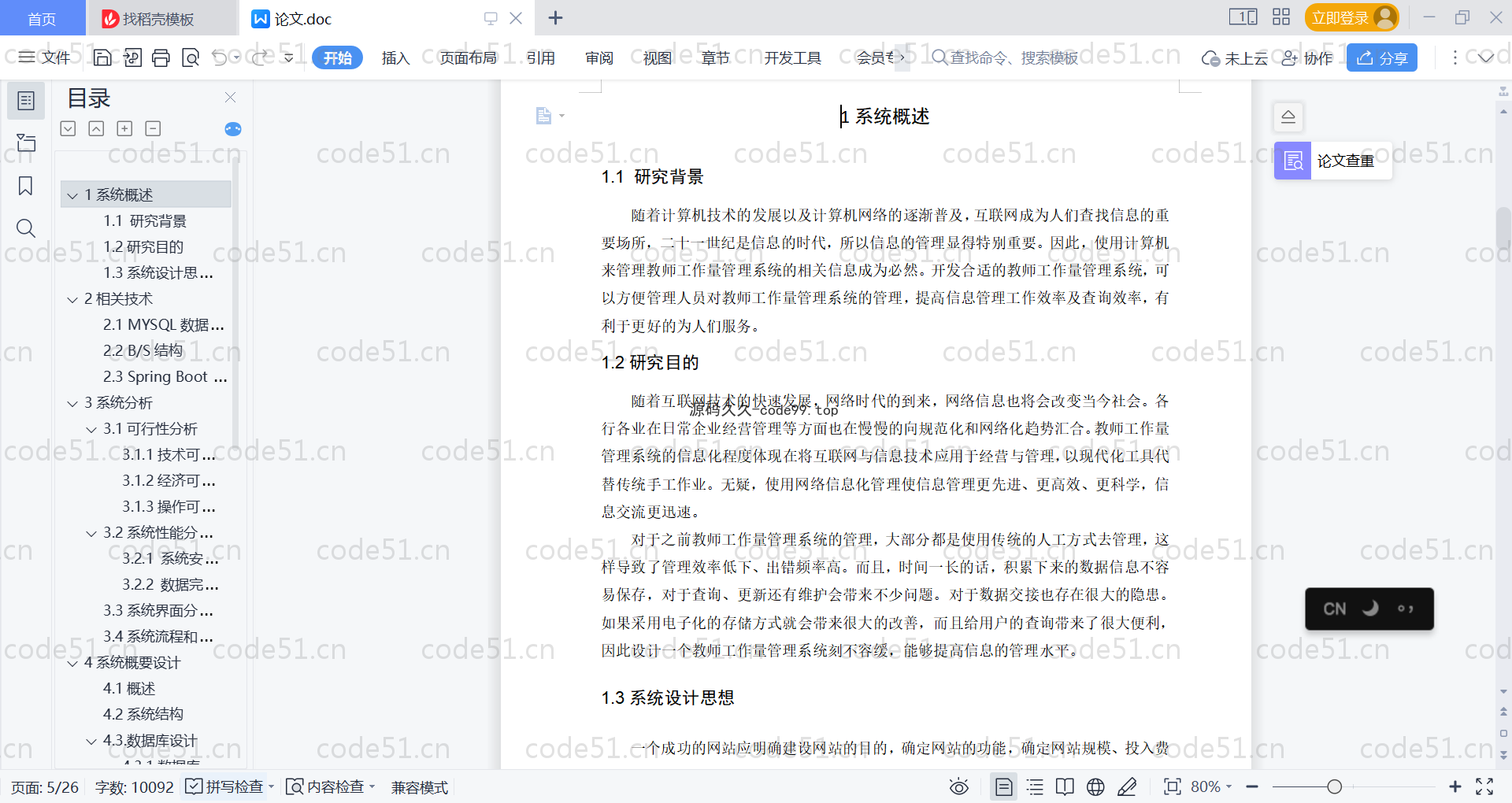
Task: Open the search sidebar icon
Action: point(26,228)
